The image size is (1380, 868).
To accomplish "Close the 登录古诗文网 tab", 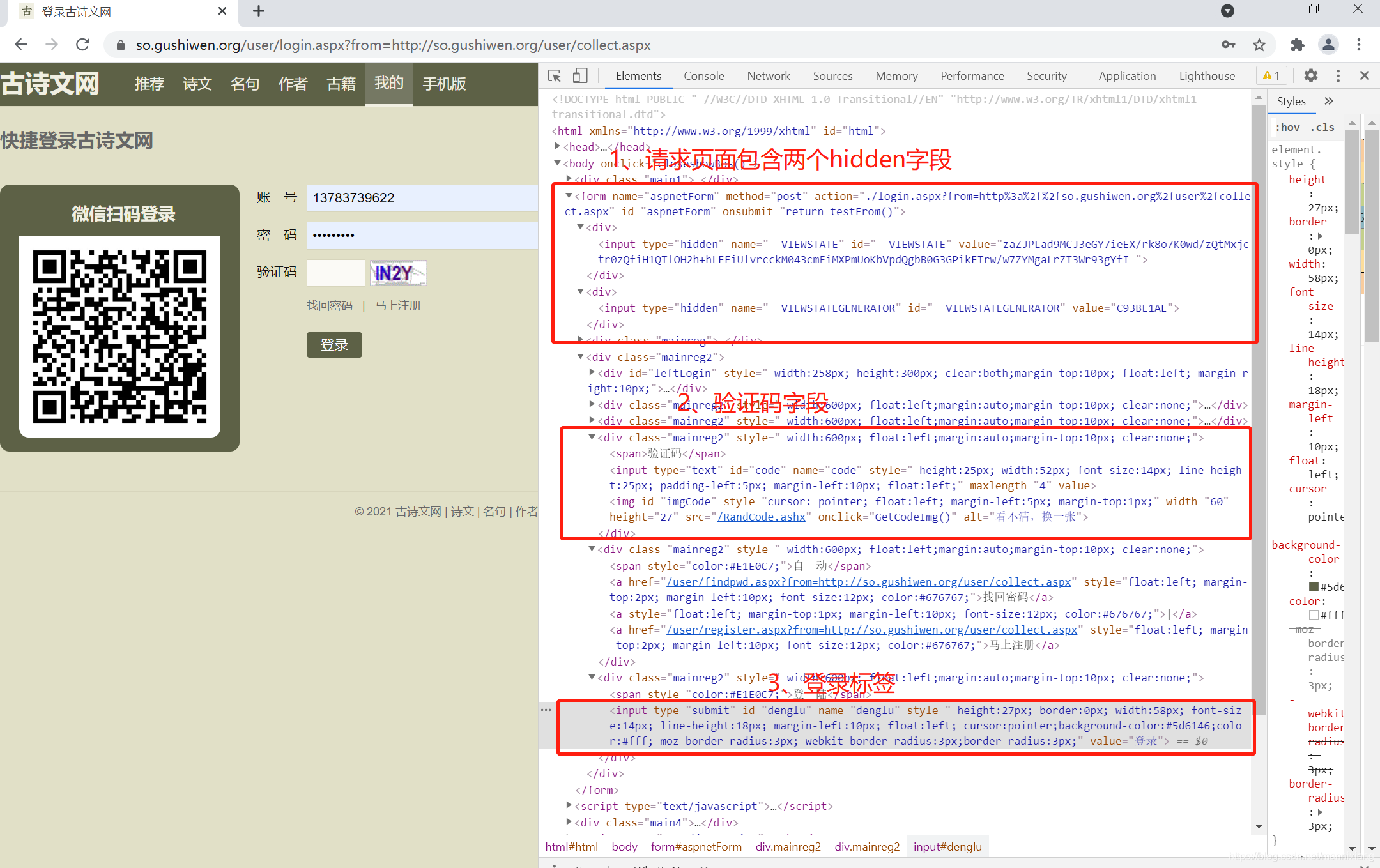I will [x=222, y=11].
